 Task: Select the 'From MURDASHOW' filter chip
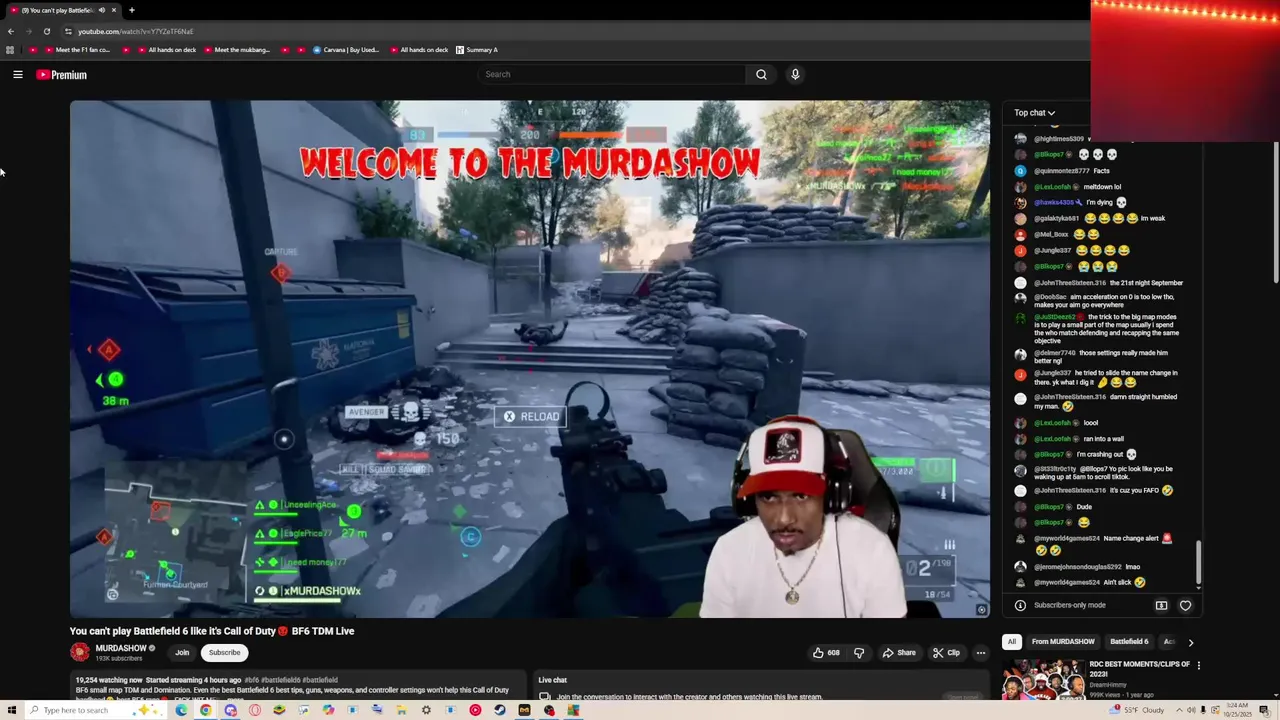1063,642
